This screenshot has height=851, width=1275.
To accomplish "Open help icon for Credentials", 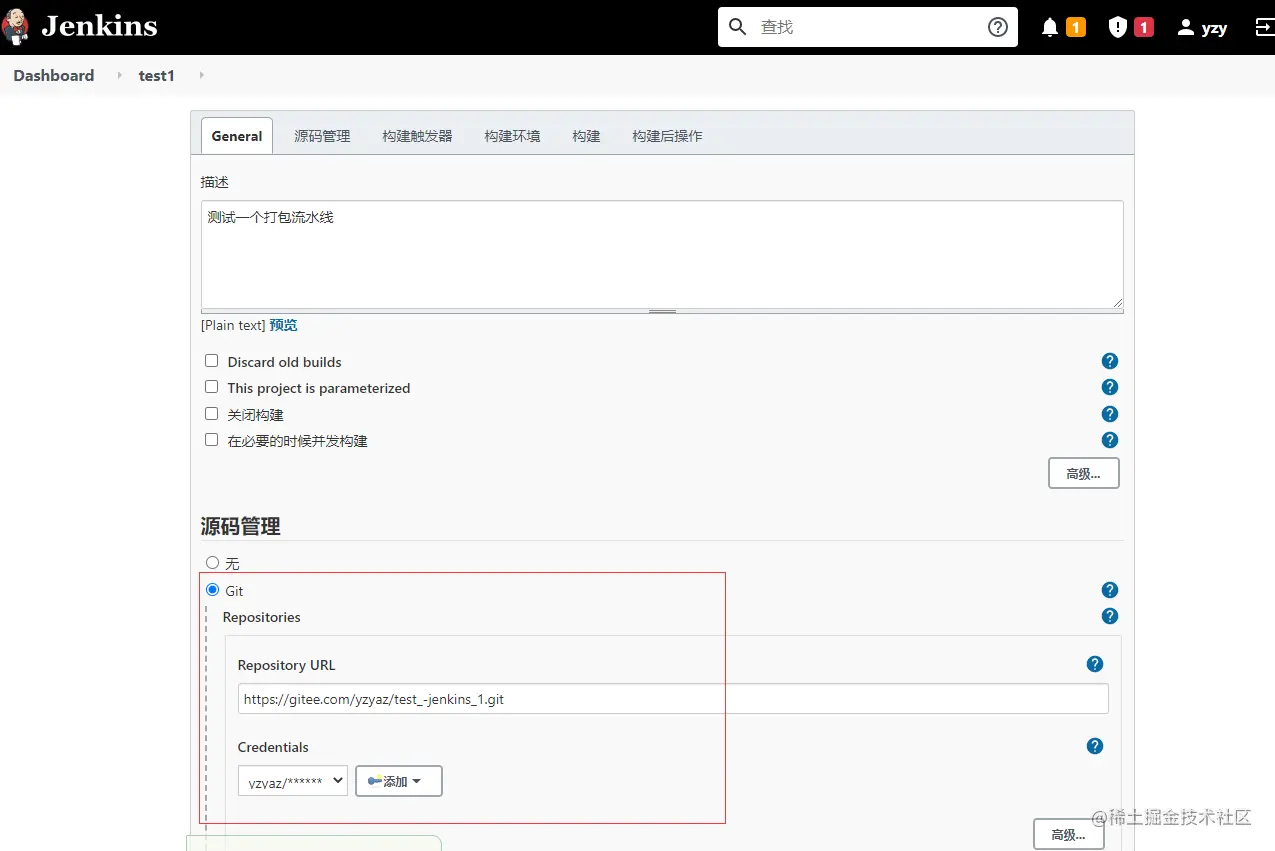I will (x=1095, y=746).
